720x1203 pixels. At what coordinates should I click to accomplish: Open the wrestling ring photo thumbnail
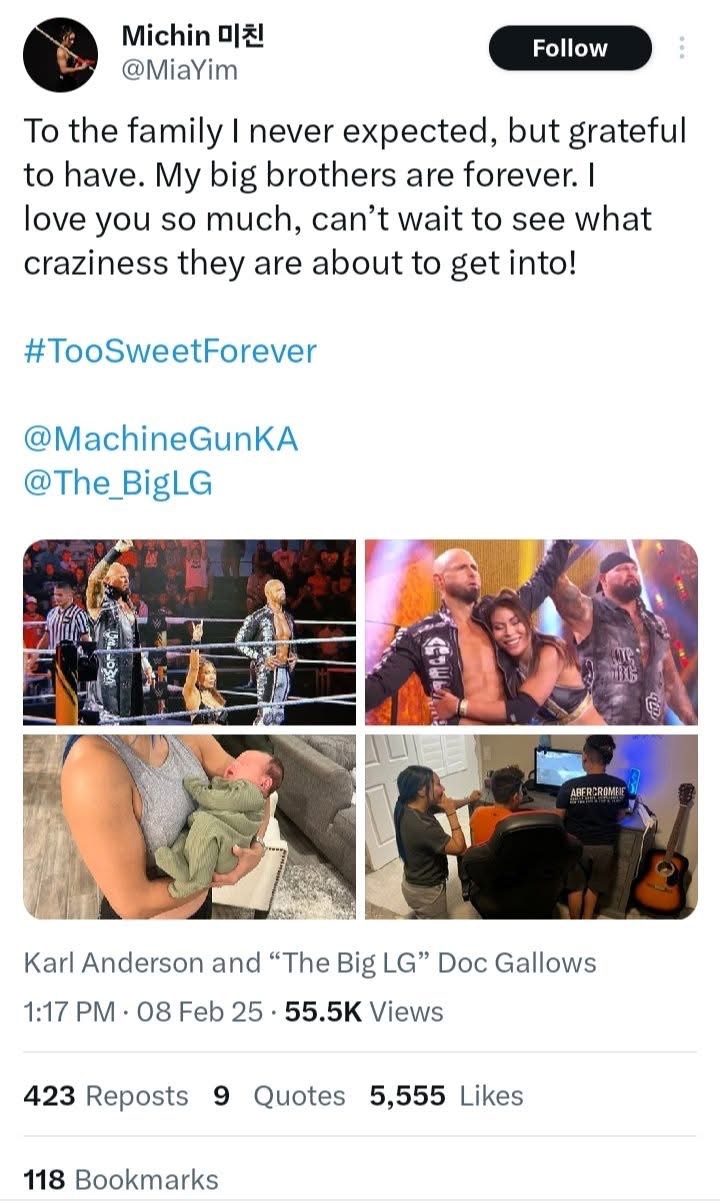(189, 631)
